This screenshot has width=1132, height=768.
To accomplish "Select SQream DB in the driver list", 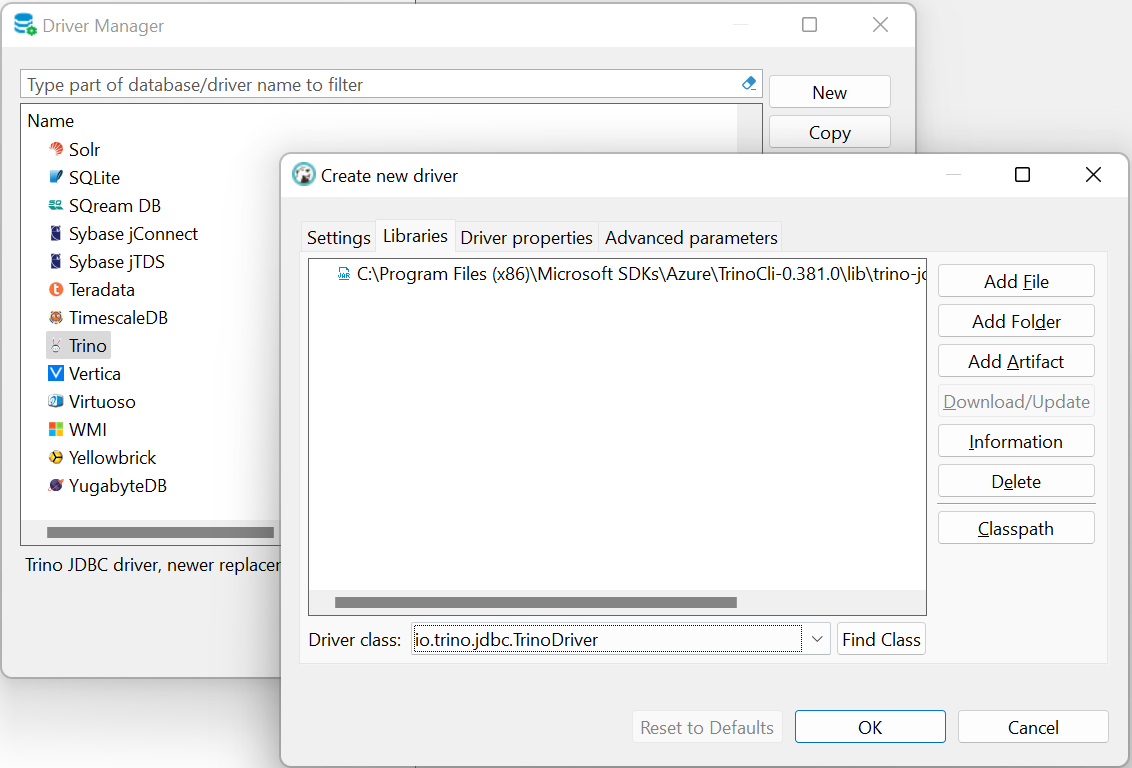I will click(115, 206).
